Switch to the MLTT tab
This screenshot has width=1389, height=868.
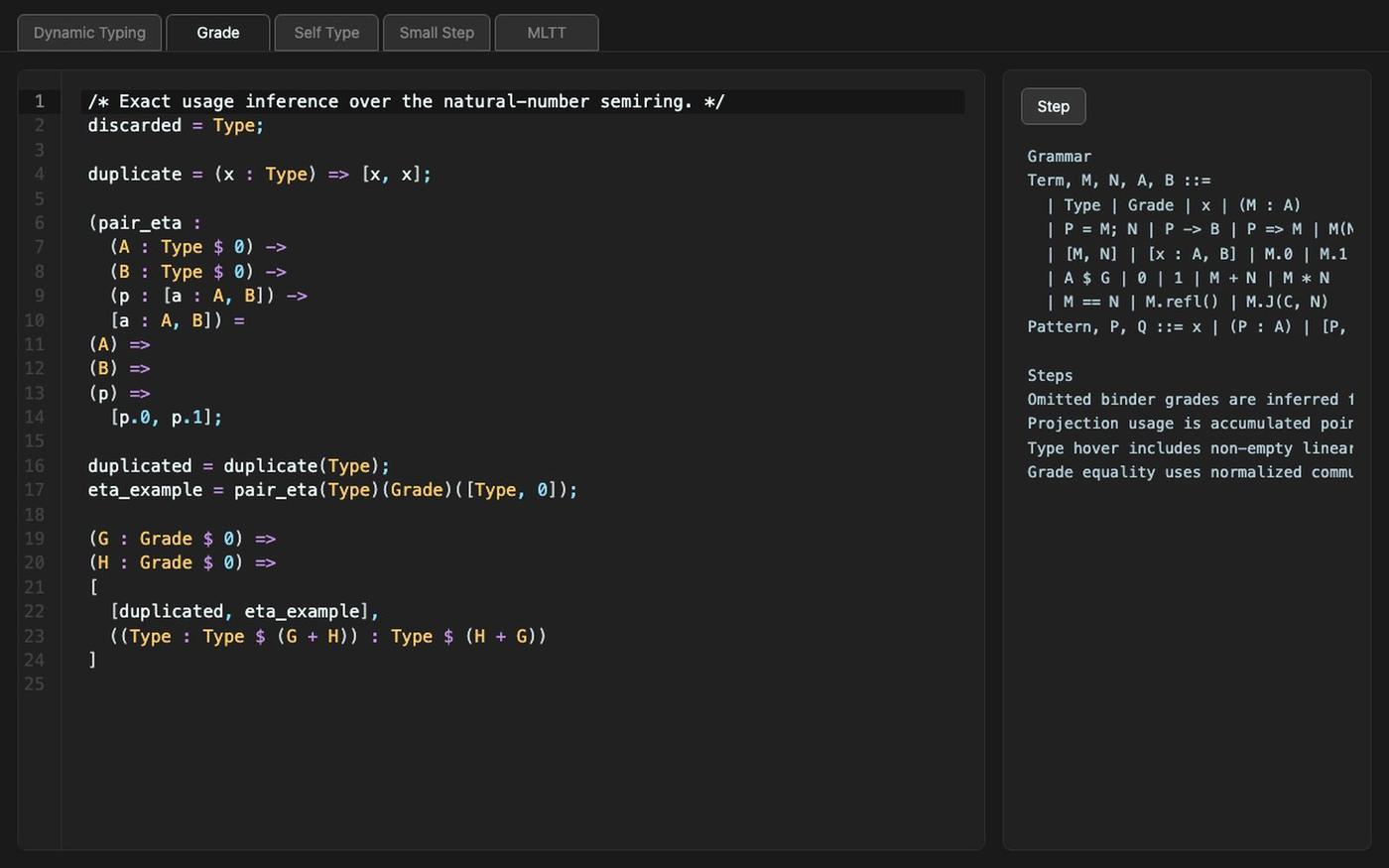(x=547, y=33)
